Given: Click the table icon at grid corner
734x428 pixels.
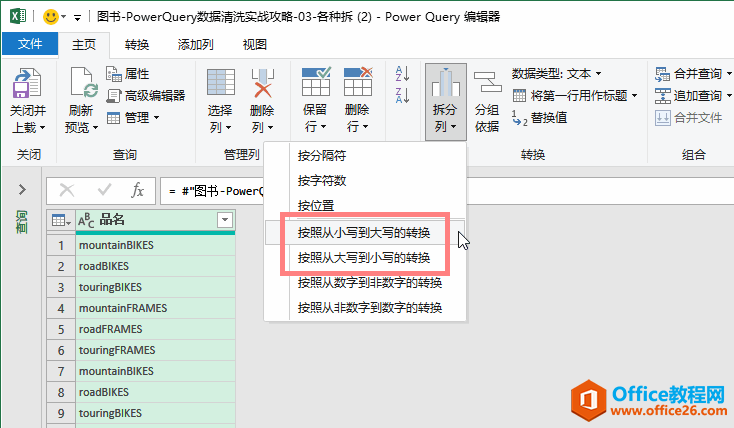Looking at the screenshot, I should click(61, 220).
